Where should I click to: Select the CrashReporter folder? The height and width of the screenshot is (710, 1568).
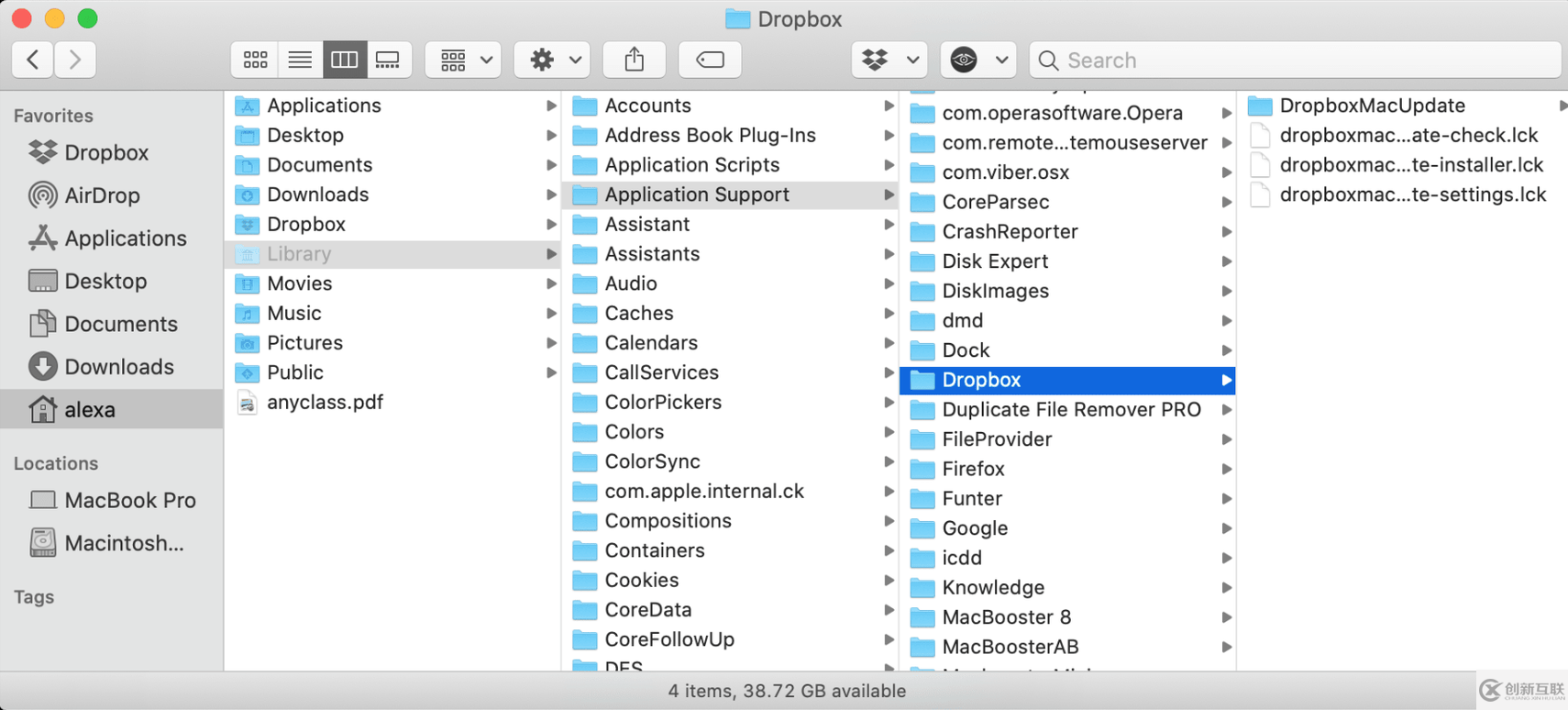[1068, 231]
